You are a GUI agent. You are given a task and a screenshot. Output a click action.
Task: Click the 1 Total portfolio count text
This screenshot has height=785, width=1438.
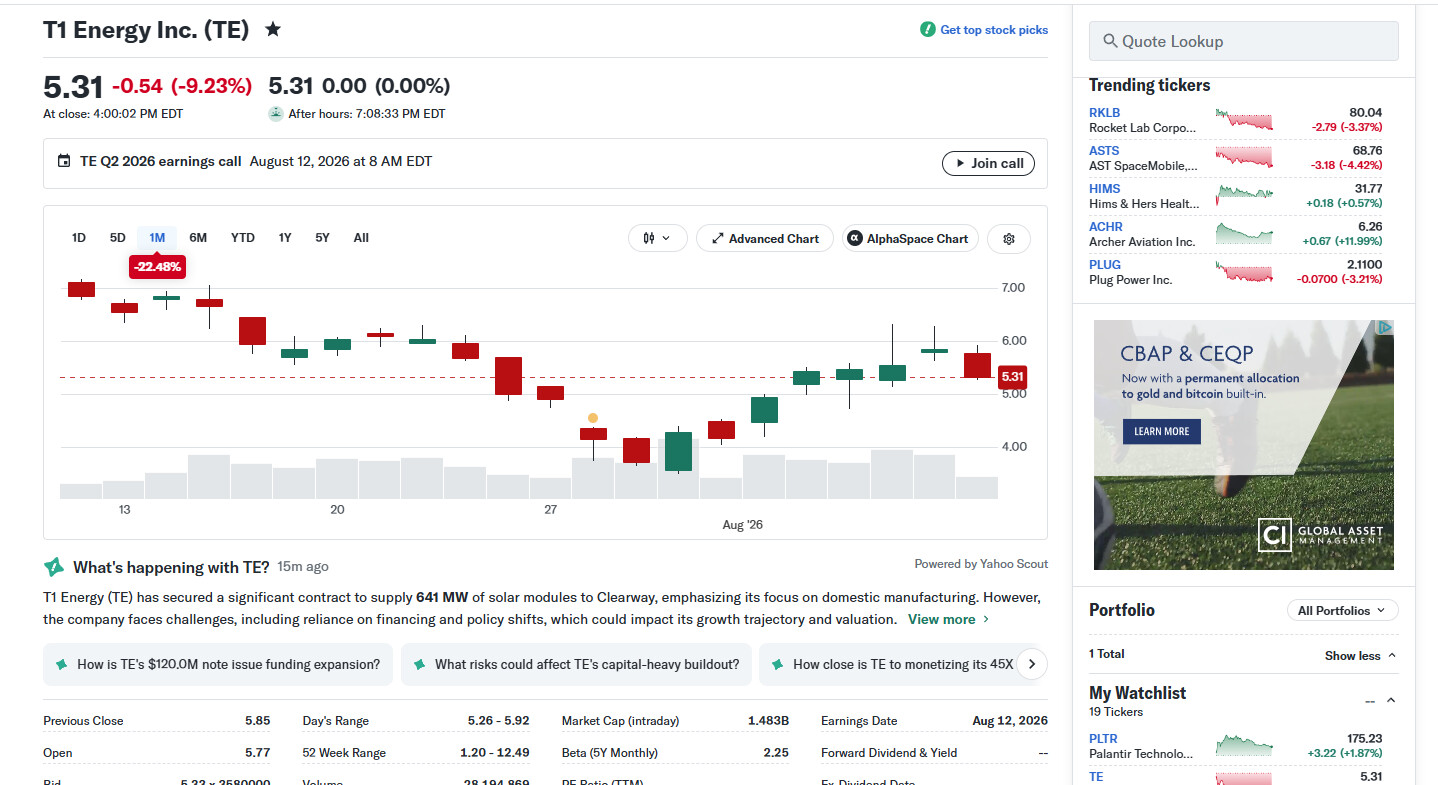(x=1107, y=654)
